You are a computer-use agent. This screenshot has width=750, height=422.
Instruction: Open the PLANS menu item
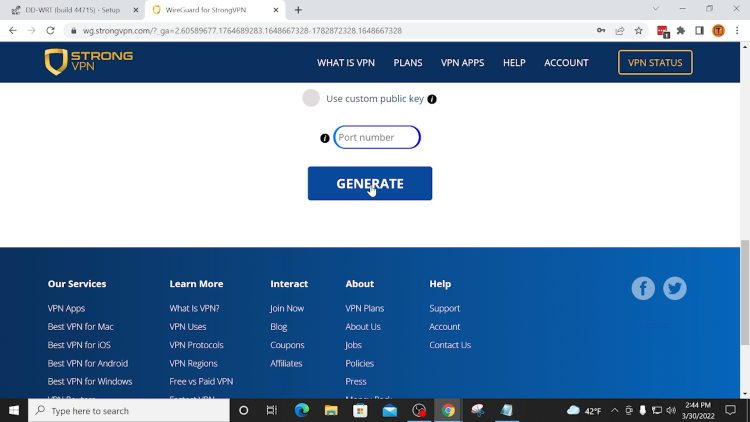[x=408, y=63]
